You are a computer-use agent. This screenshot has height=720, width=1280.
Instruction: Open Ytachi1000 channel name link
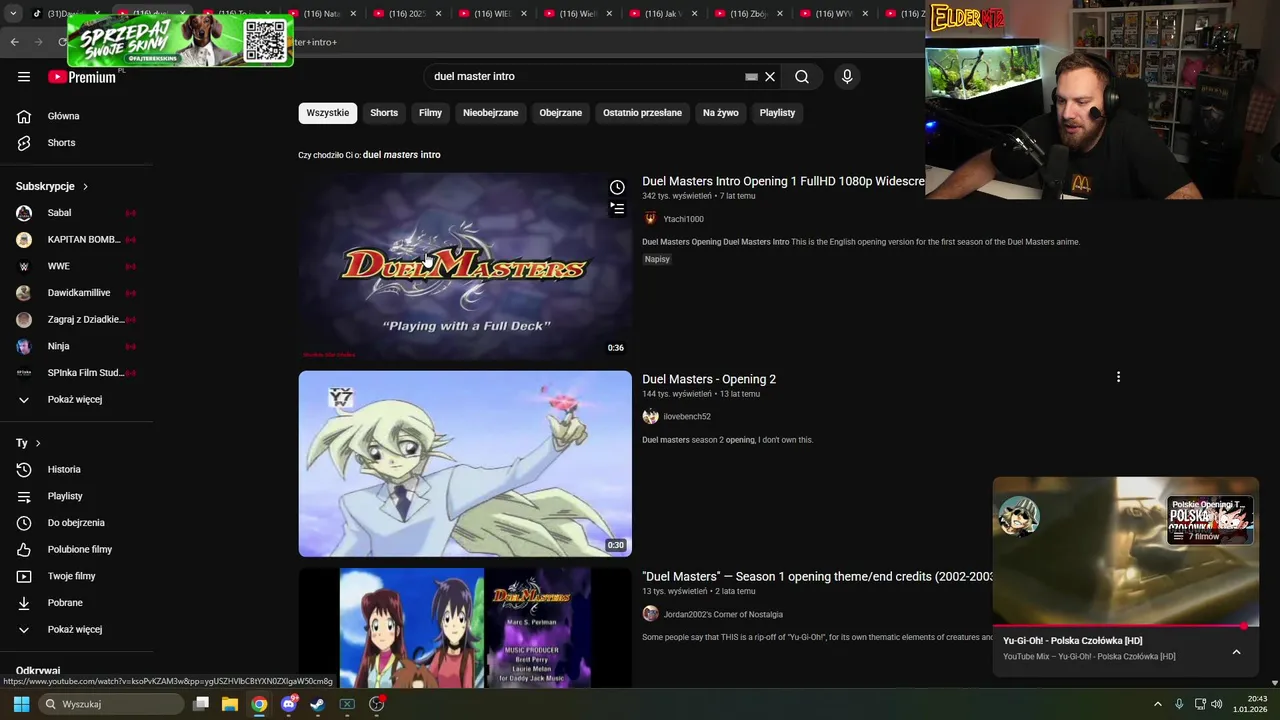pos(684,219)
